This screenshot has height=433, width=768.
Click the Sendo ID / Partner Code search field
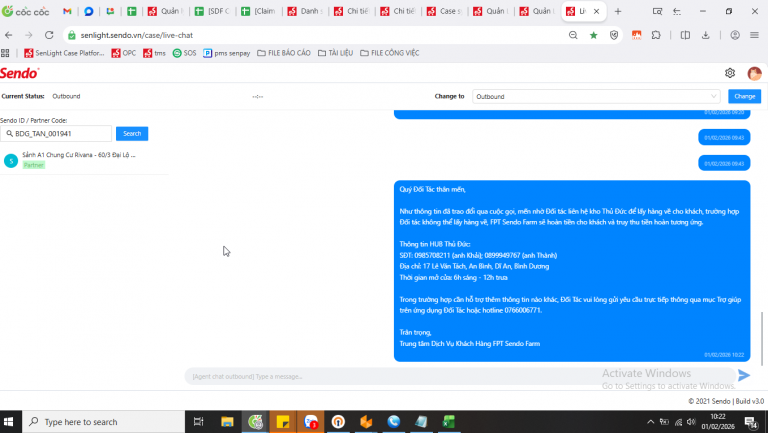point(56,133)
